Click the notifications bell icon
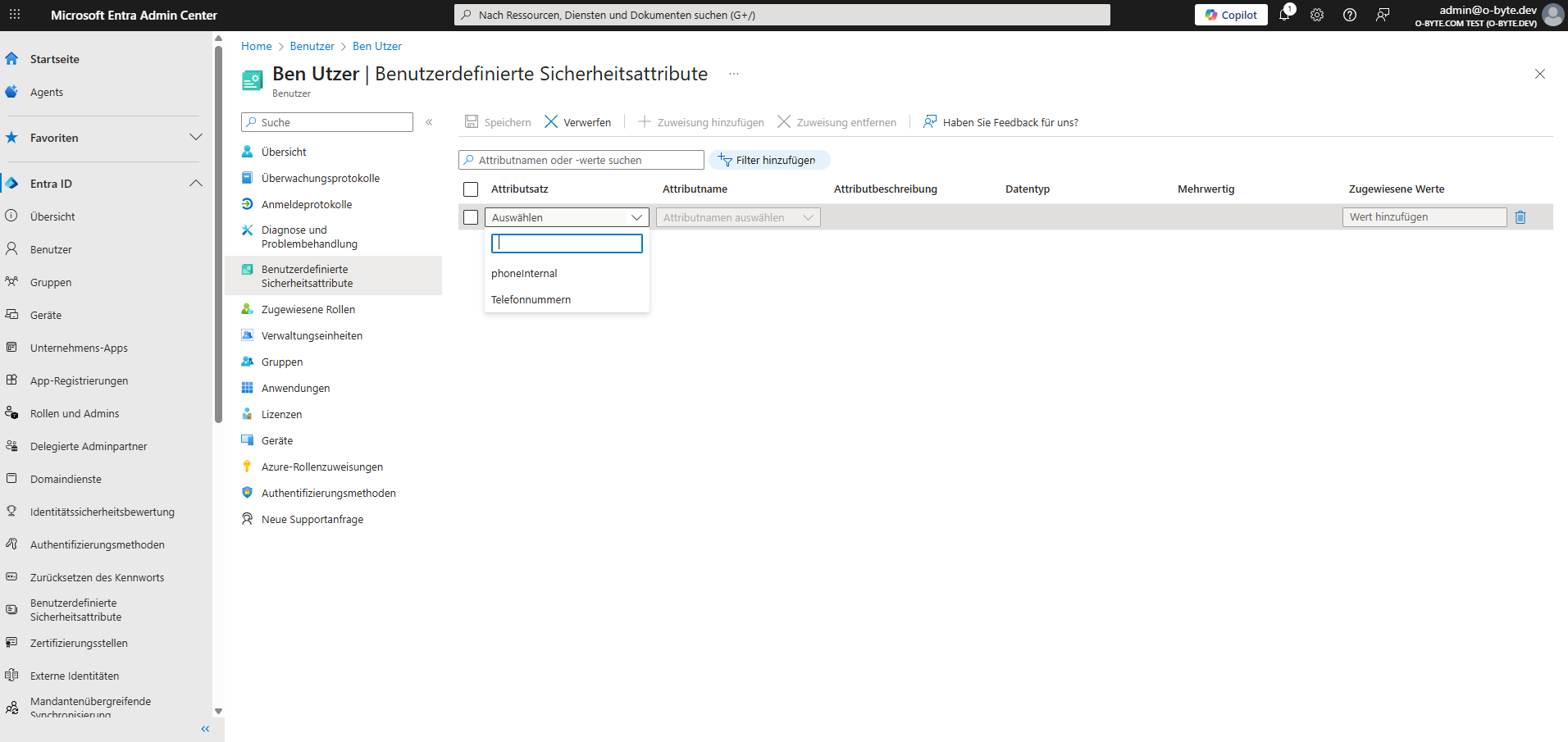 [x=1284, y=15]
